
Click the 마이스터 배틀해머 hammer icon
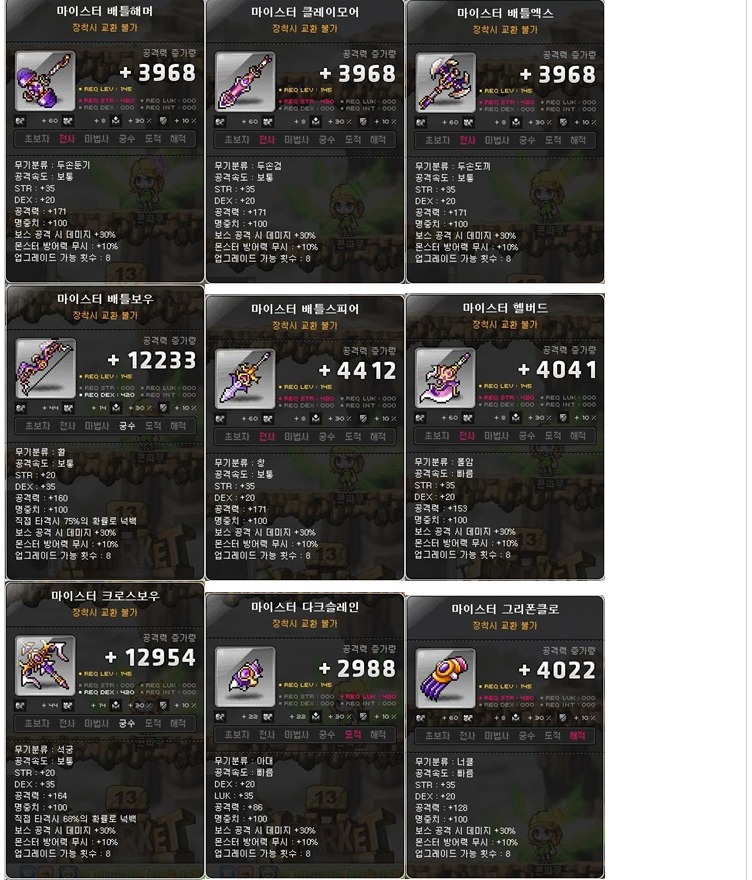click(x=45, y=82)
